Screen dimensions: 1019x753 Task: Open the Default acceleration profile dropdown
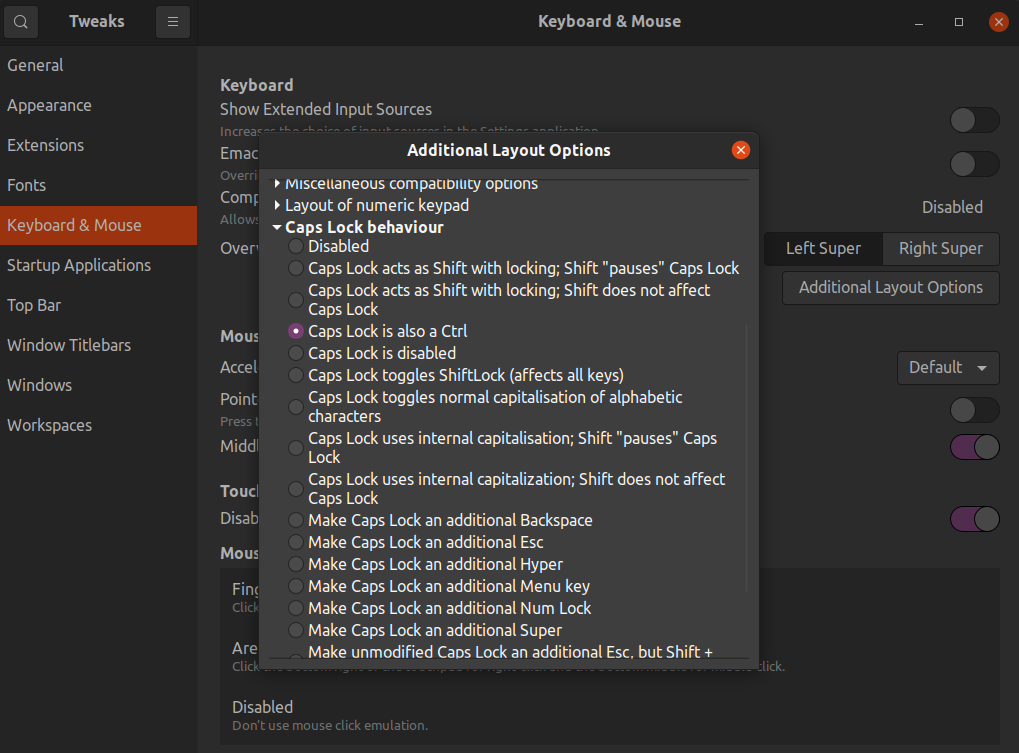[947, 367]
